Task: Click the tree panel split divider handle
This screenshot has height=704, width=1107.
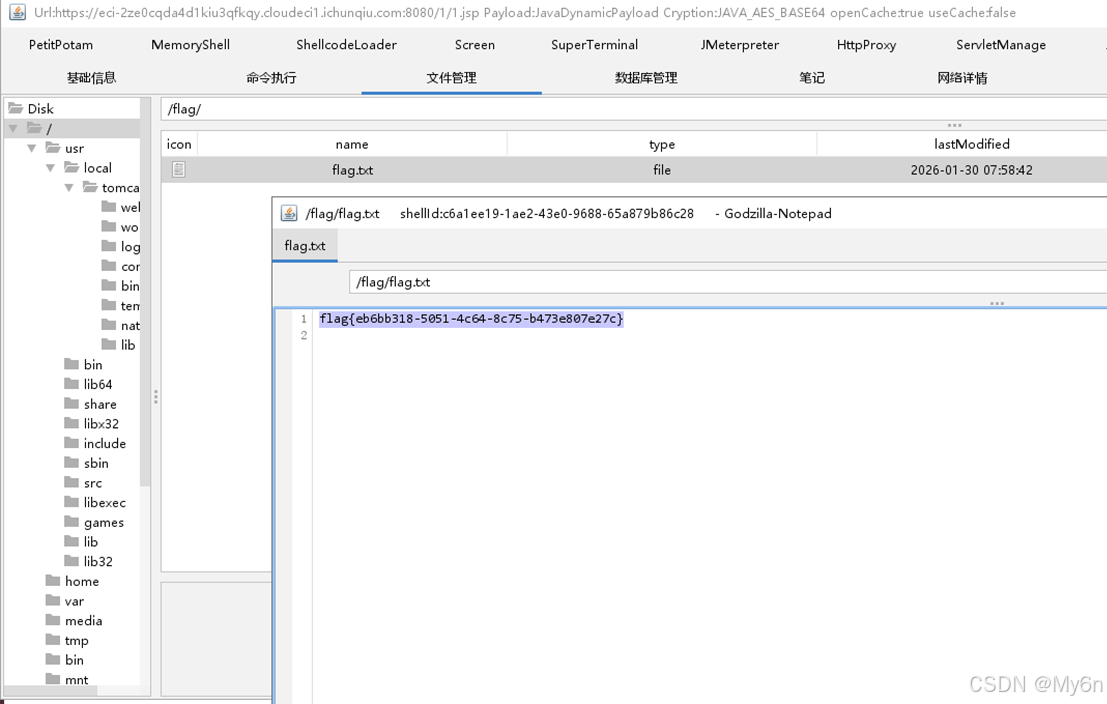Action: pos(155,397)
